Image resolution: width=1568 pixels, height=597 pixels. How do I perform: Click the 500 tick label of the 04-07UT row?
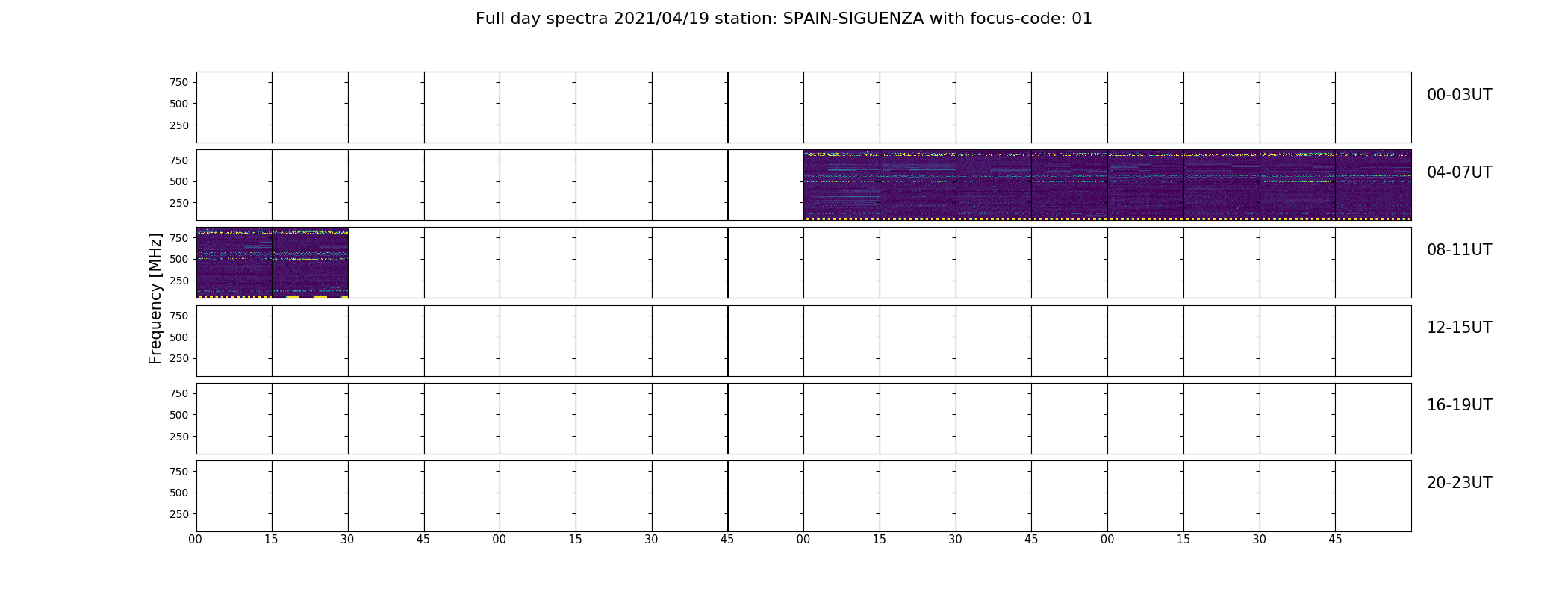pos(178,181)
